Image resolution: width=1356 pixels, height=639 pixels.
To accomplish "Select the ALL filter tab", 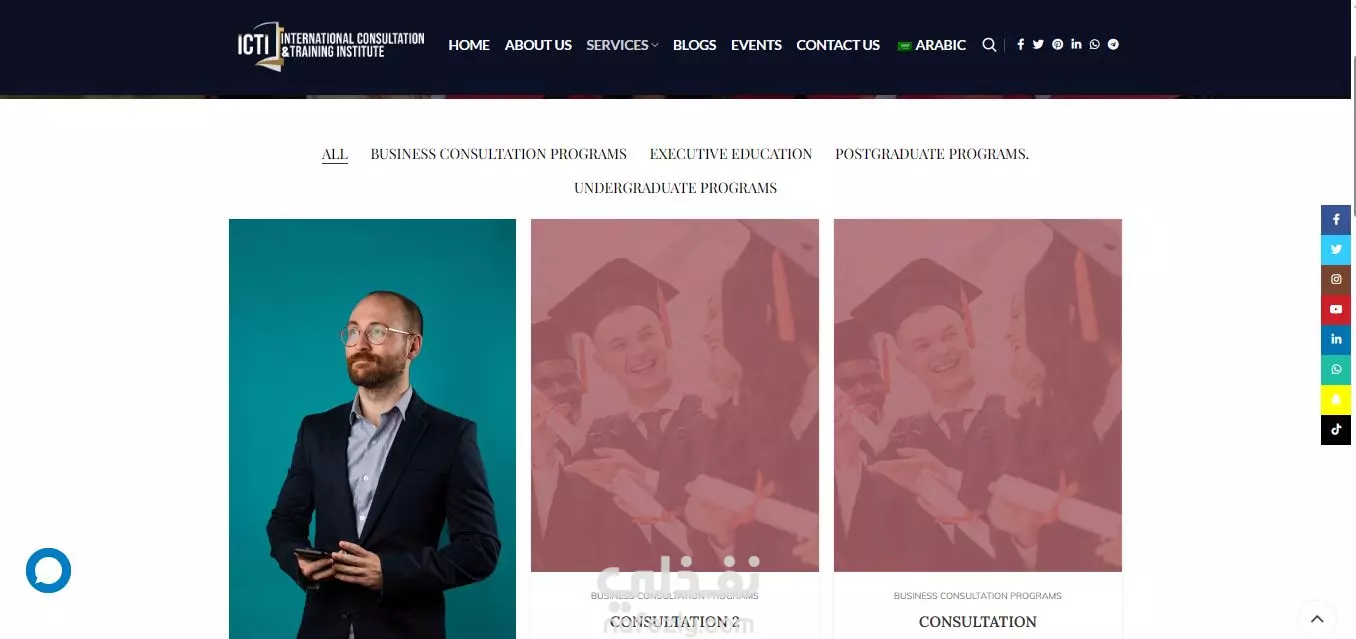I will point(335,154).
